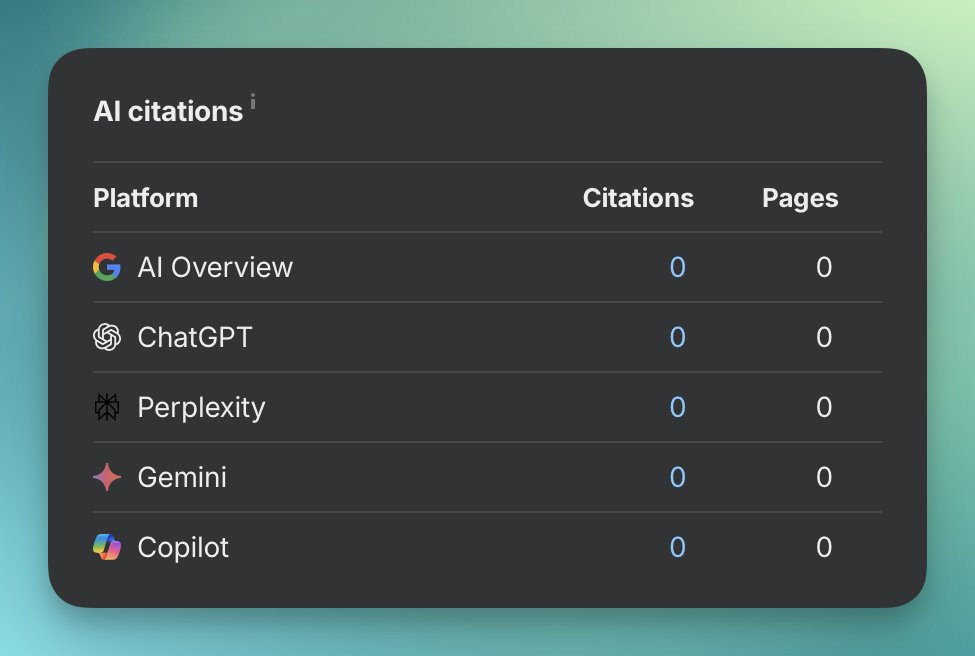Select the Gemini platform label
Image resolution: width=975 pixels, height=656 pixels.
182,477
